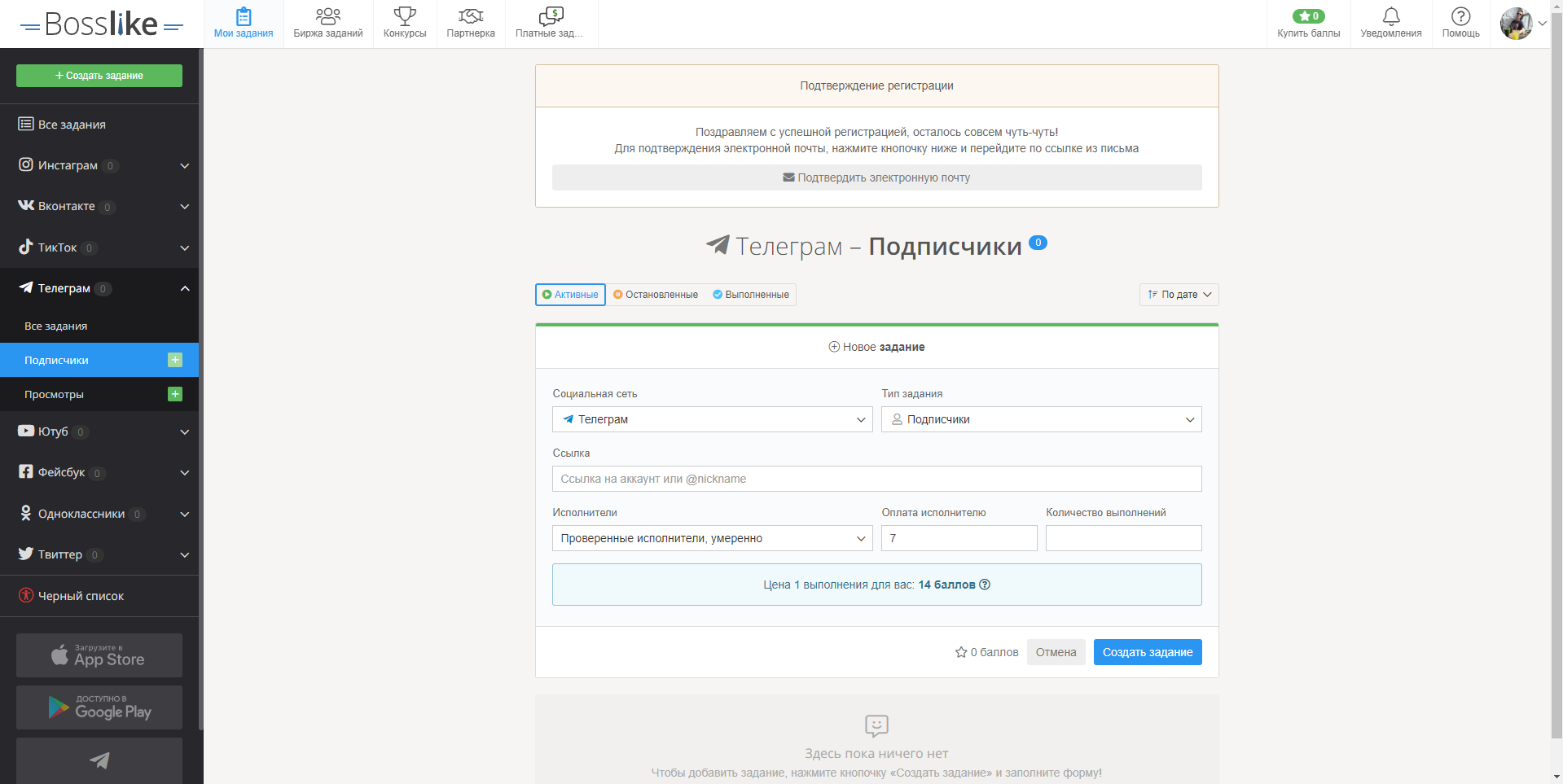Click the Facebook icon in sidebar

26,471
